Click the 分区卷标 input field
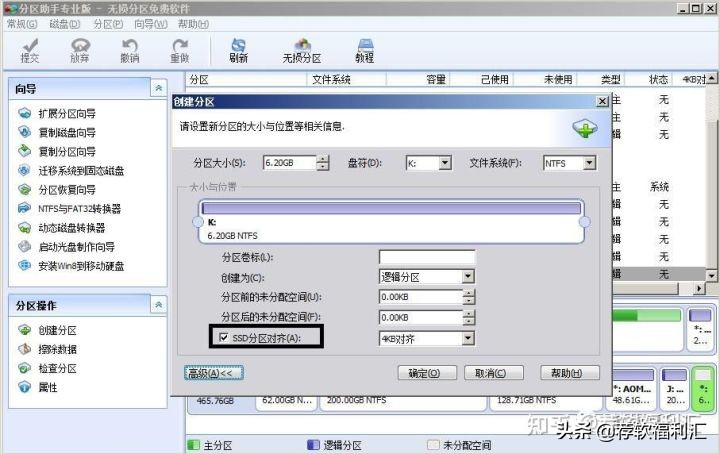This screenshot has height=454, width=720. coord(427,257)
